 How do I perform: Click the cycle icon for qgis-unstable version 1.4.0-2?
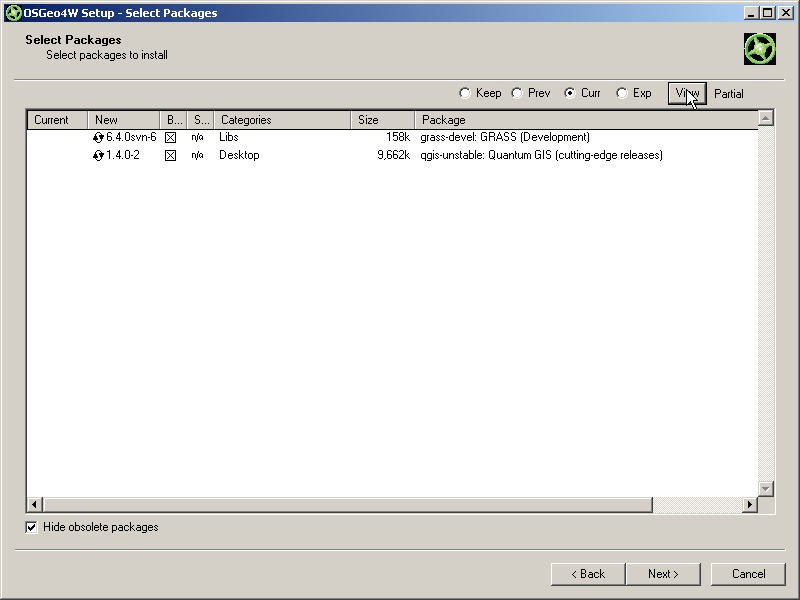(98, 155)
